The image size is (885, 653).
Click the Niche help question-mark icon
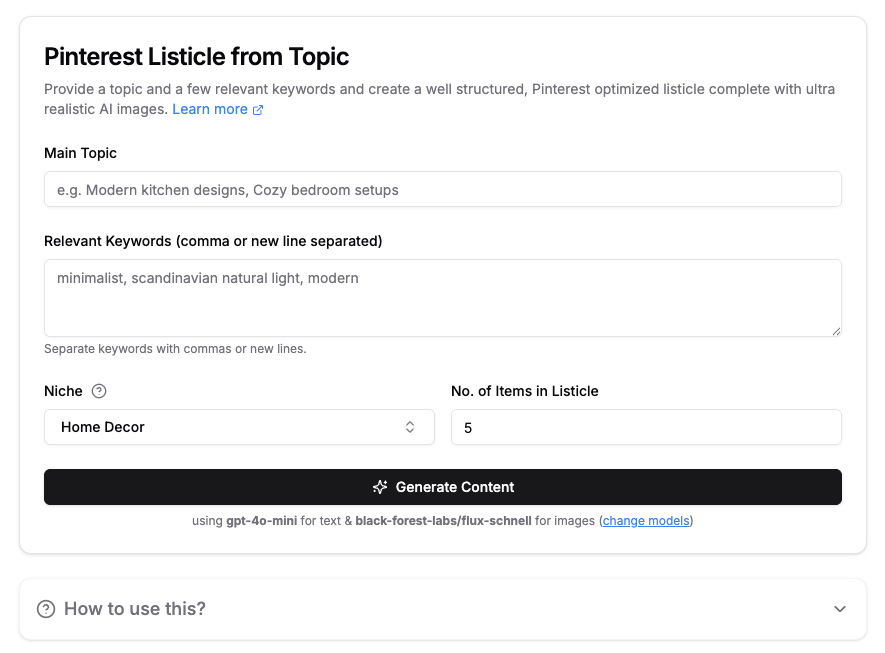coord(99,391)
